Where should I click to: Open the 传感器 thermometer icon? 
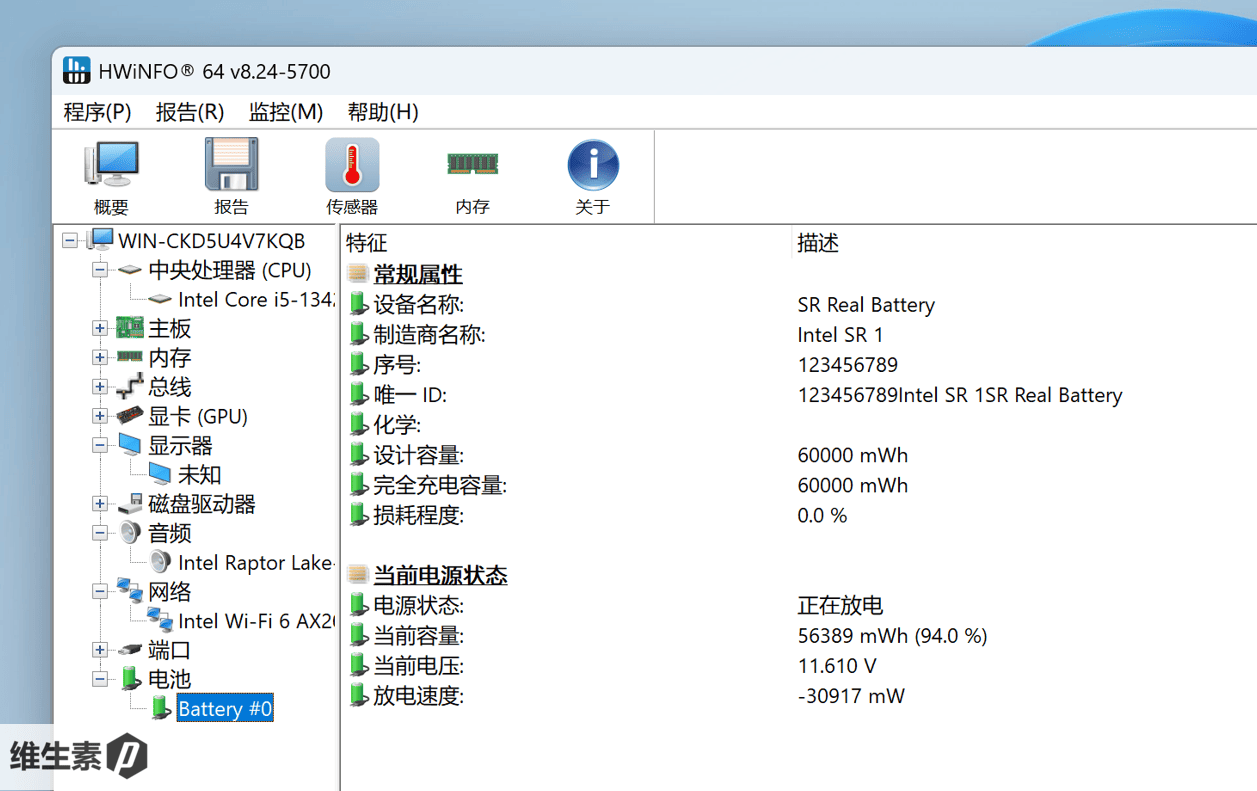(x=352, y=166)
